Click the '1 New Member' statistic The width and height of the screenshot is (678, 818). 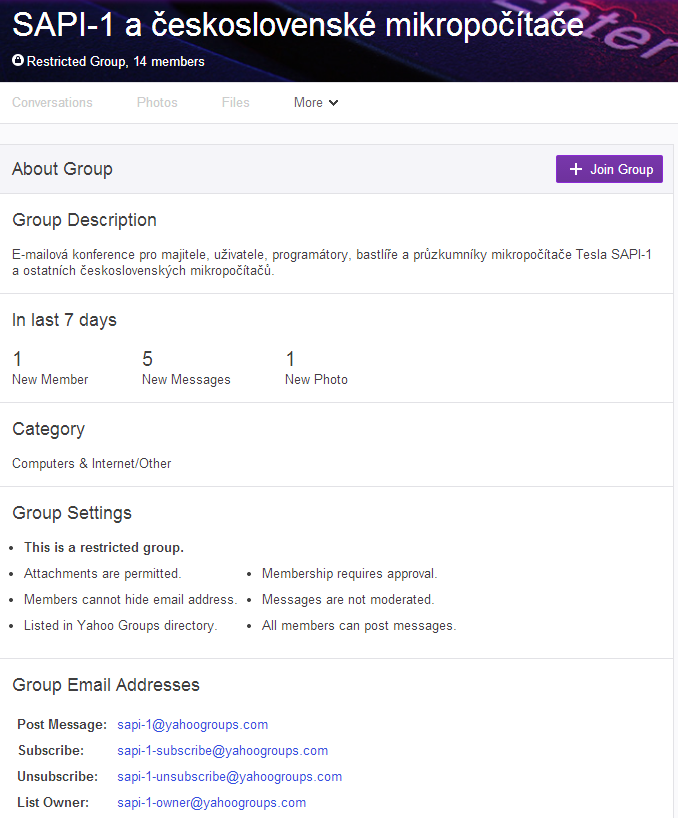pyautogui.click(x=50, y=368)
